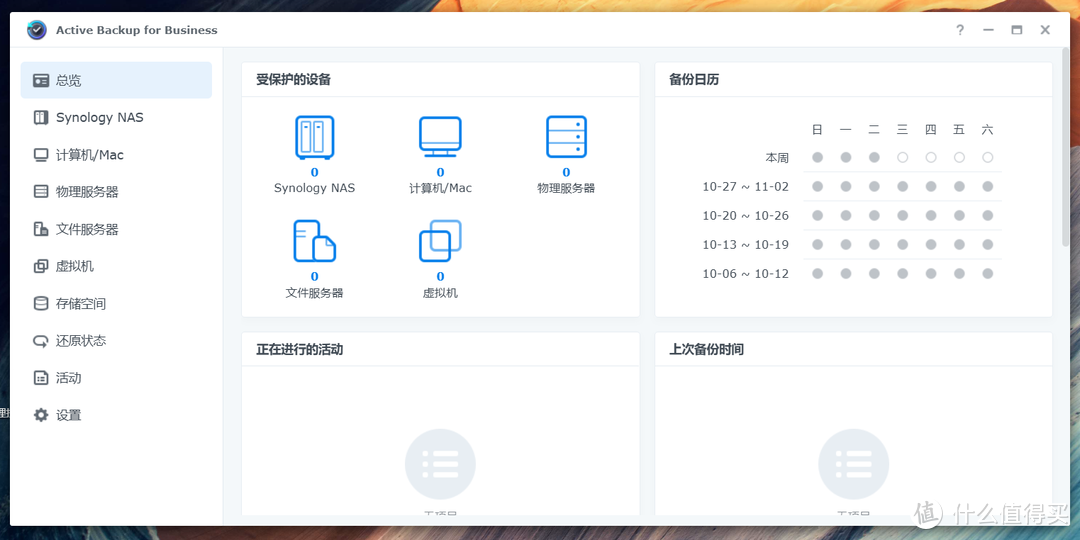1080x540 pixels.
Task: Click 本周 Wednesday hollow dot in calendar
Action: 902,158
